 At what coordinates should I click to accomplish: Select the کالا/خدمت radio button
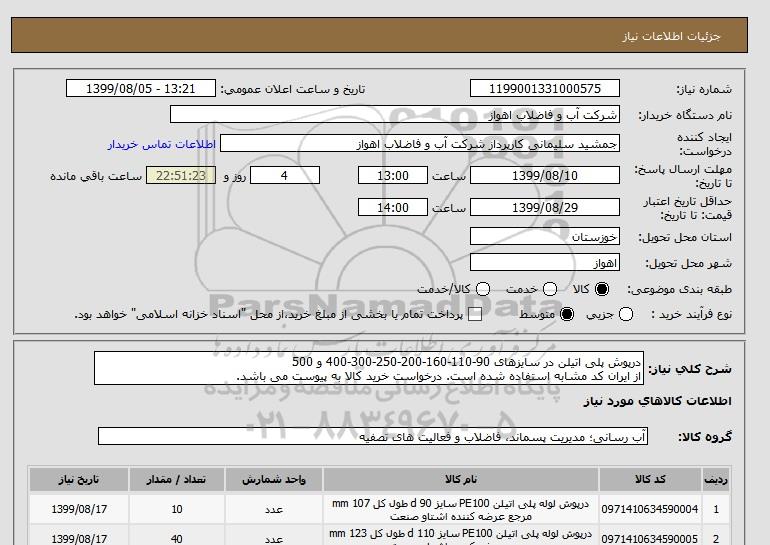pos(483,289)
